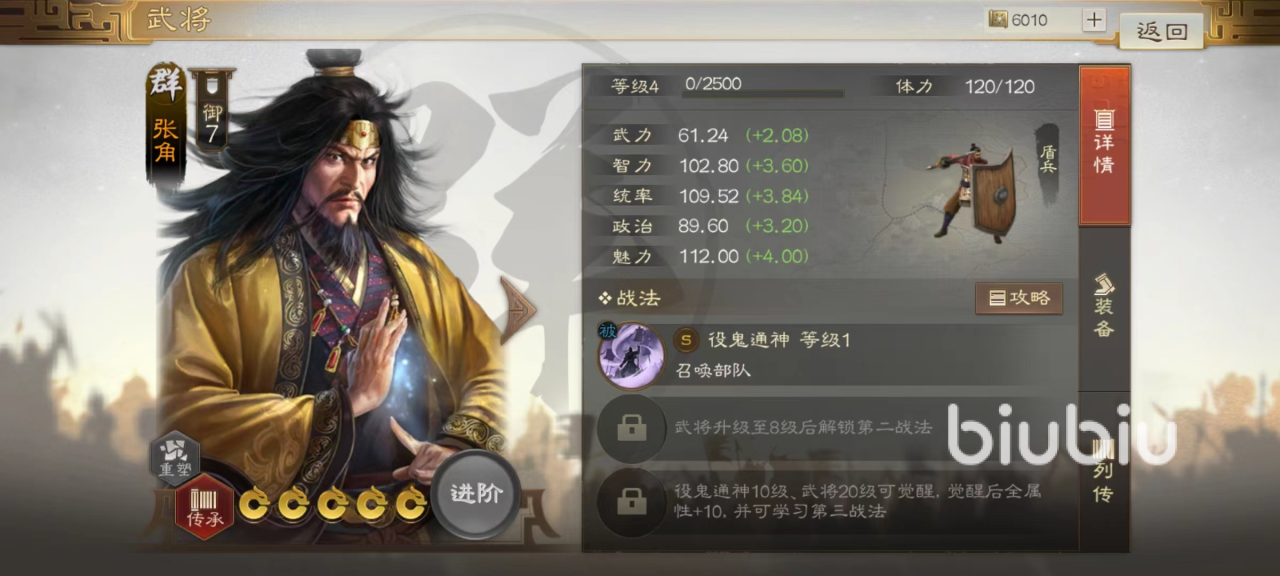
Task: Tap the 重塑 reshape icon
Action: [175, 456]
